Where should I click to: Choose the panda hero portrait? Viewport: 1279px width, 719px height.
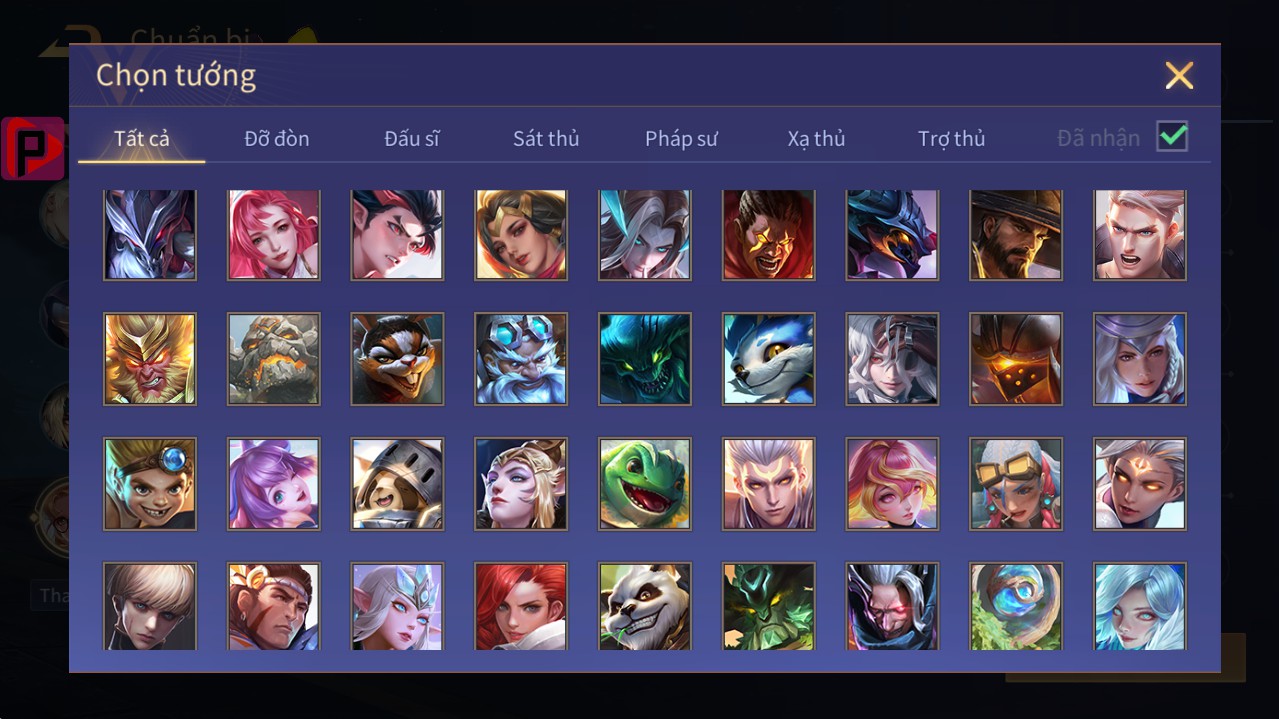(x=645, y=606)
